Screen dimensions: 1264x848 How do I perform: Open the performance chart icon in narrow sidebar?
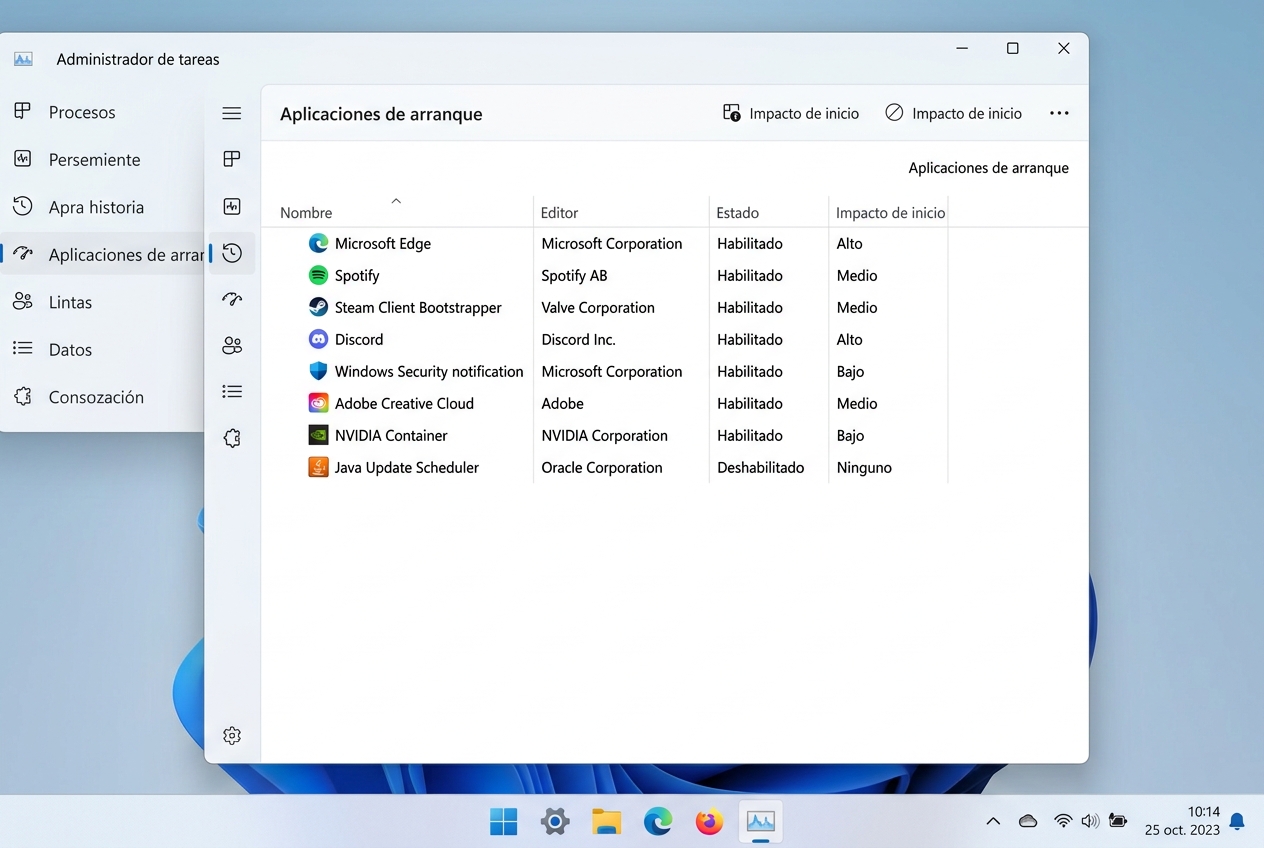[x=232, y=207]
